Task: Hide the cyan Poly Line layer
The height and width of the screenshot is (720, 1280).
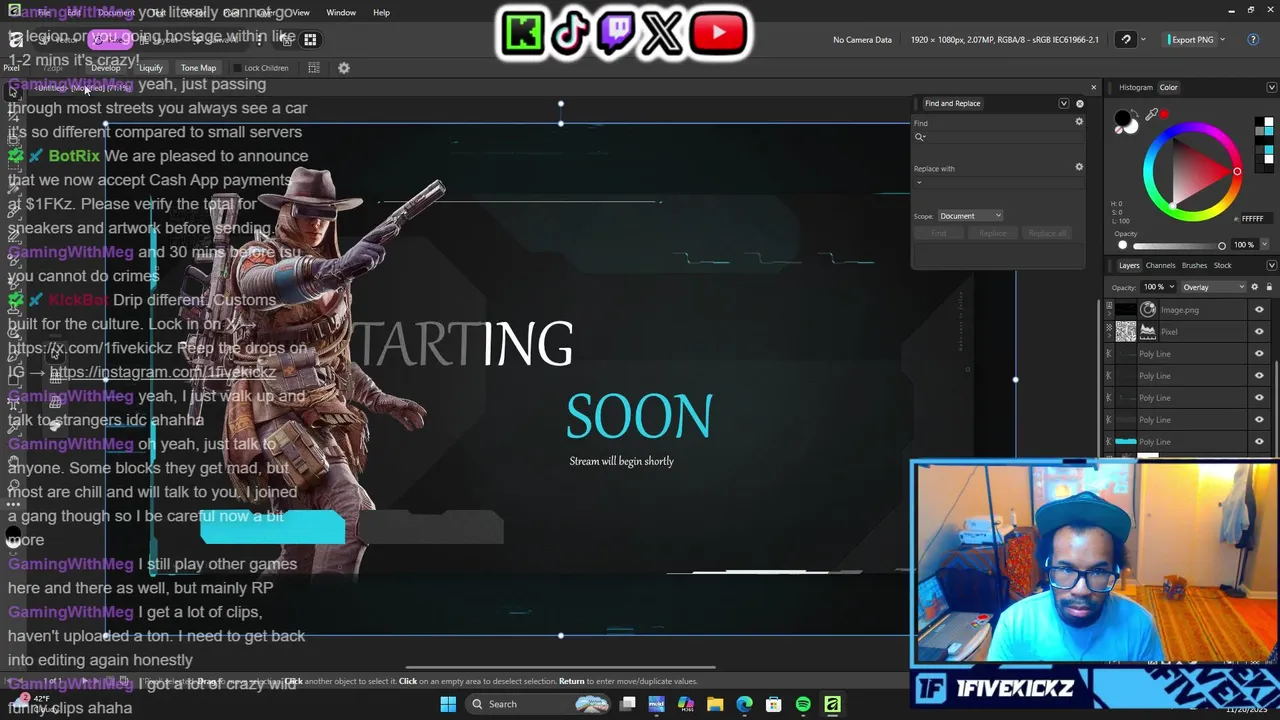Action: (x=1259, y=442)
